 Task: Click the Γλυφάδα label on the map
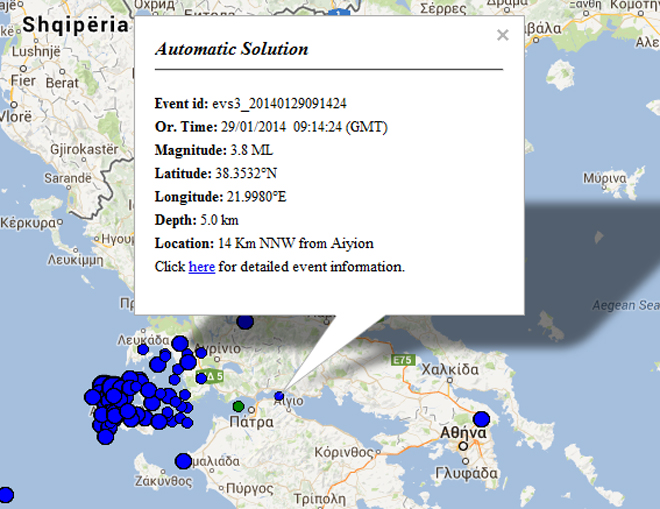coord(468,473)
